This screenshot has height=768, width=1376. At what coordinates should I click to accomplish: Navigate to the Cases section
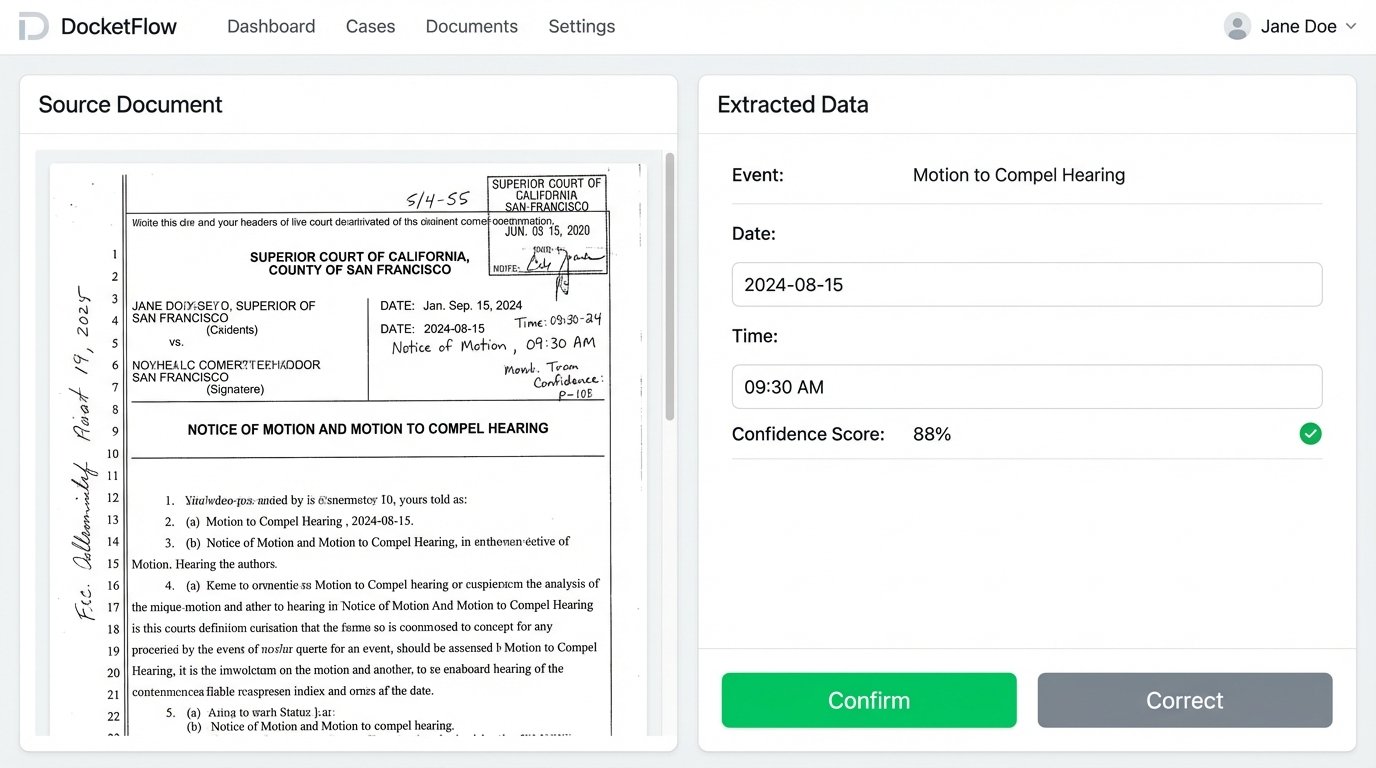click(370, 26)
